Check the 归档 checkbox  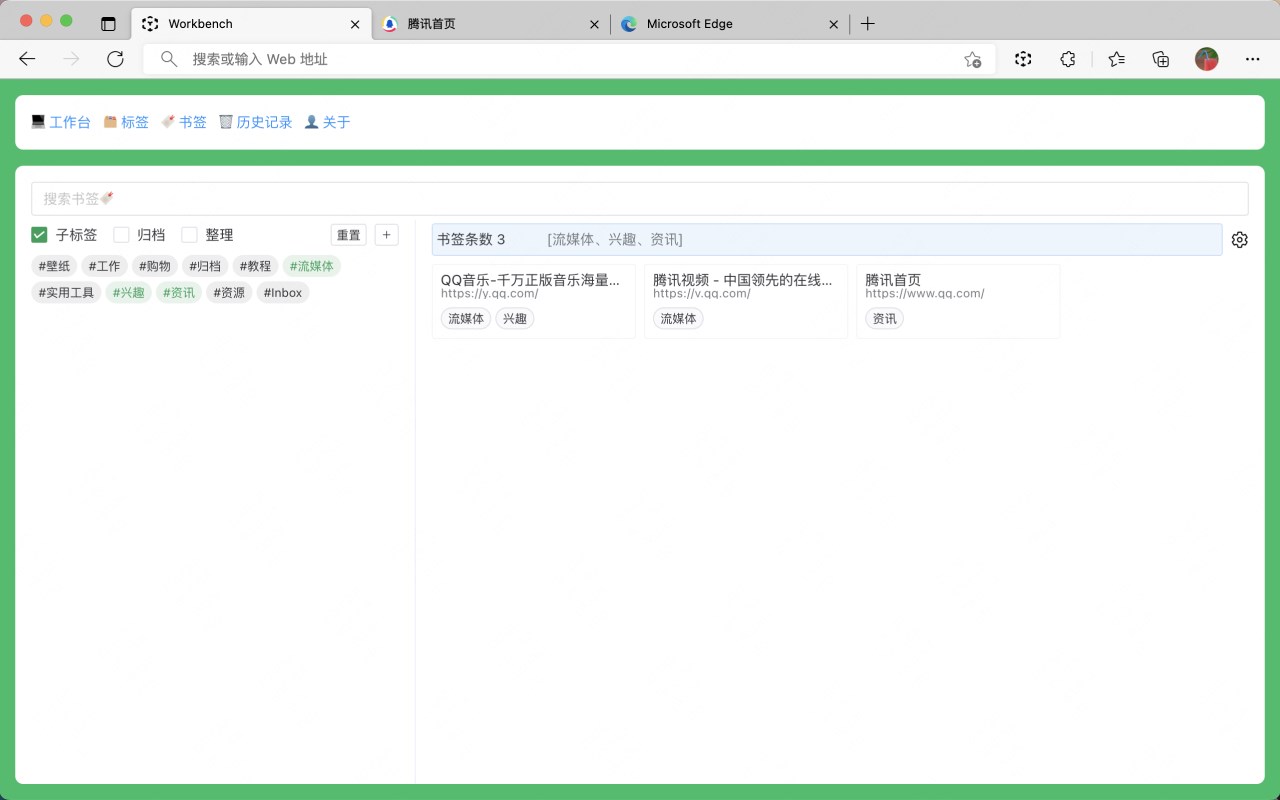pyautogui.click(x=121, y=235)
